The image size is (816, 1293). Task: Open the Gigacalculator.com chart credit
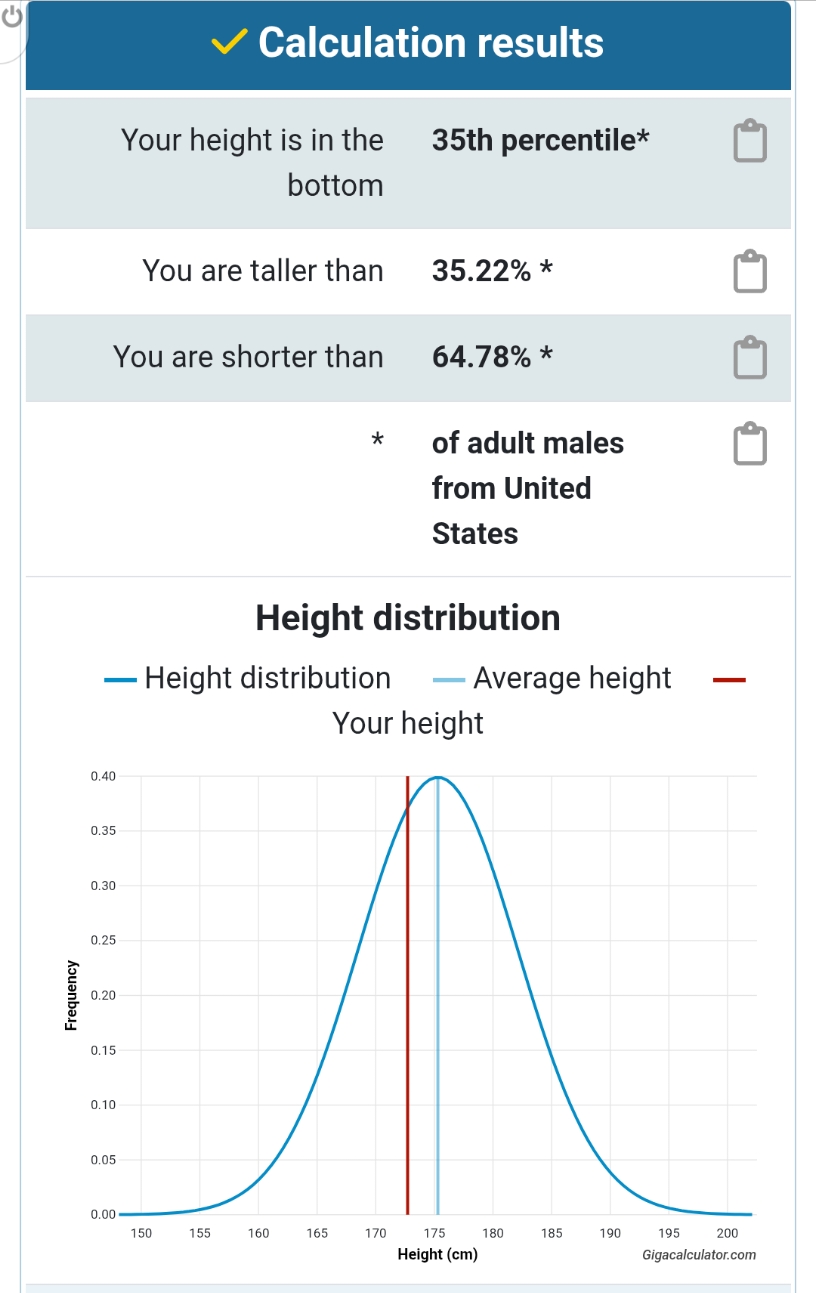tap(699, 1255)
